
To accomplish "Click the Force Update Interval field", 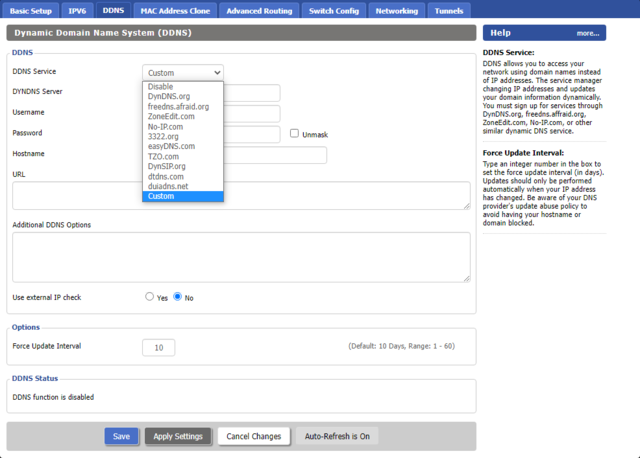I will (x=159, y=347).
